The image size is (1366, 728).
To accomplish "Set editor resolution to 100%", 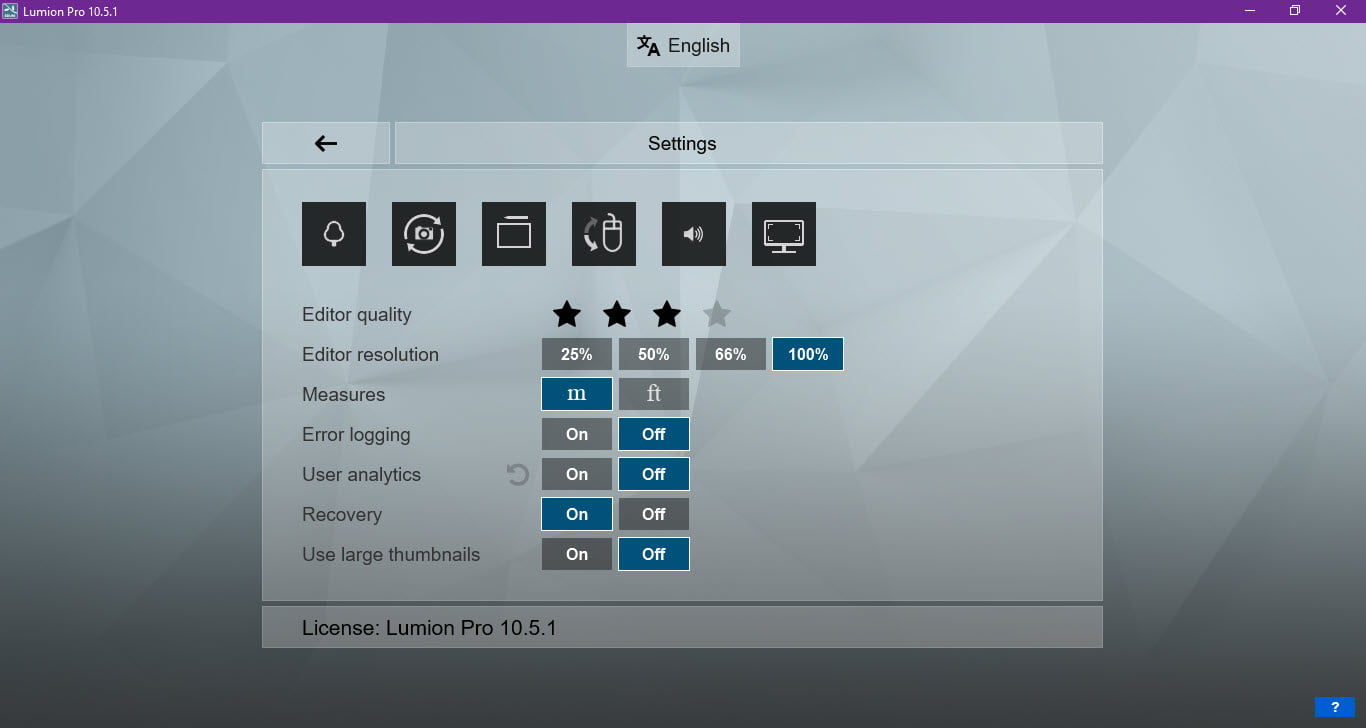I will point(808,354).
